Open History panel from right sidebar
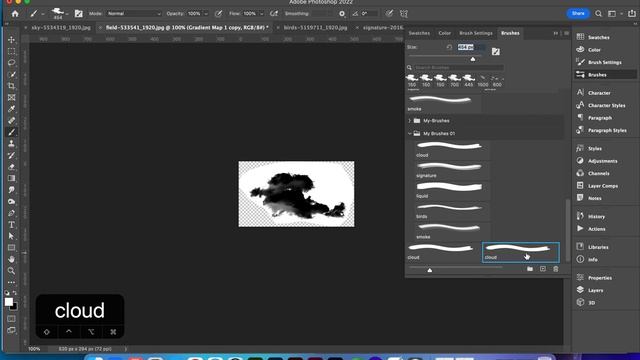 point(596,216)
